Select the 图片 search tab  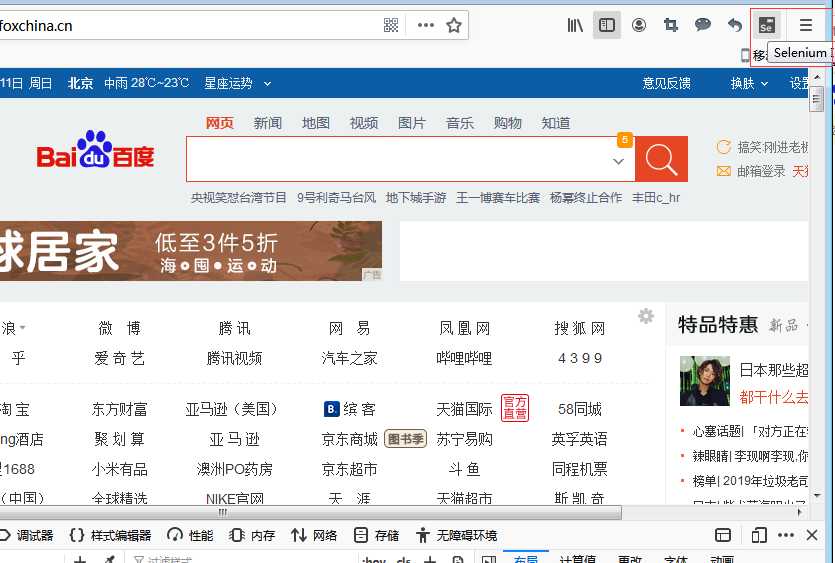click(412, 123)
